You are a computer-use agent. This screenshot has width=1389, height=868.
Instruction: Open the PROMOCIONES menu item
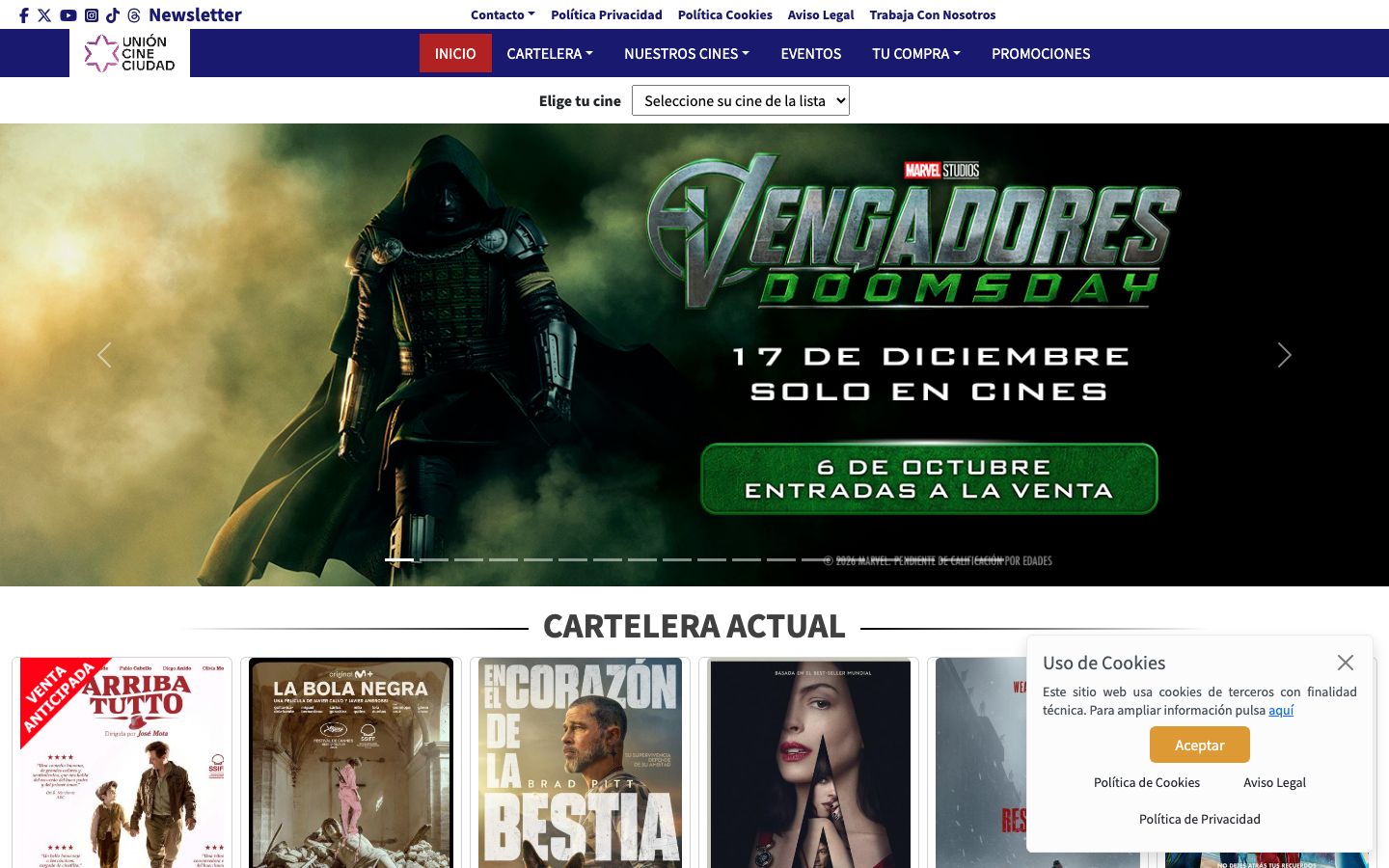(1041, 53)
